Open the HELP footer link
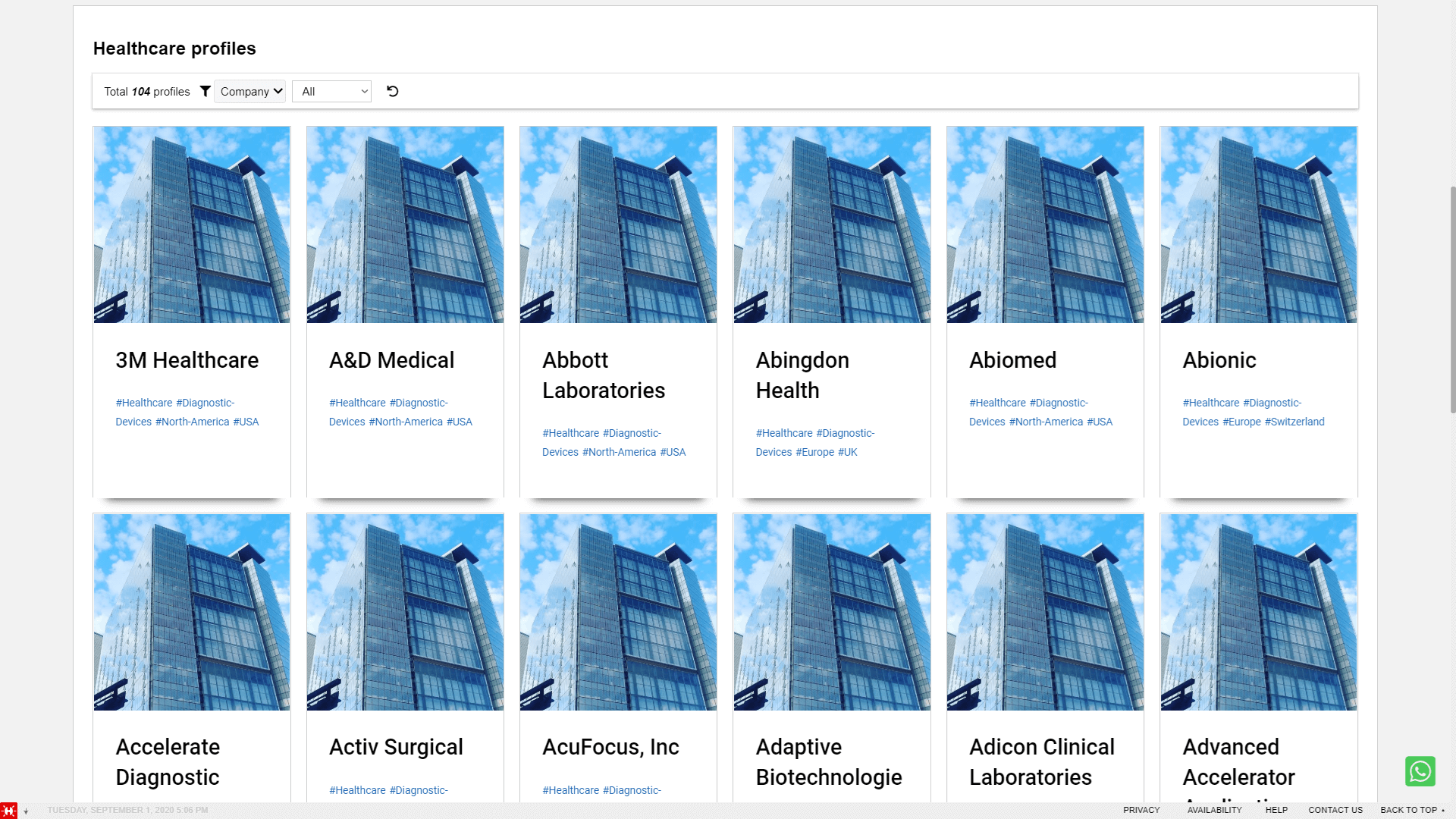Screen dimensions: 1456x819 (1276, 810)
